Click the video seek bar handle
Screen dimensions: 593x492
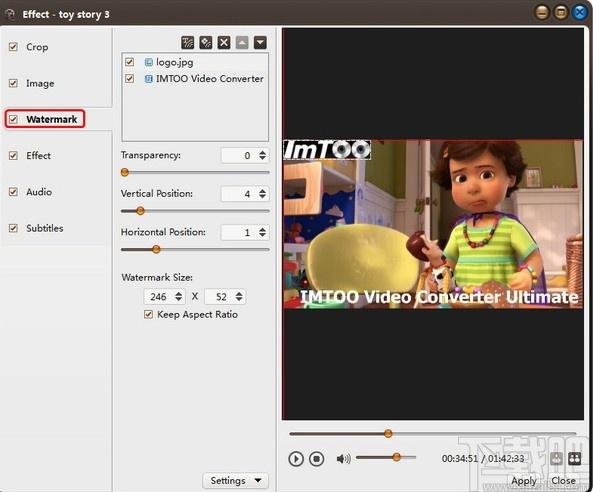388,434
